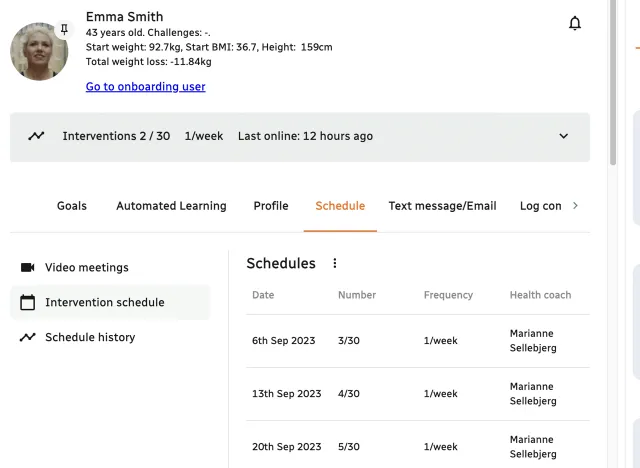Click the calendar icon for Intervention schedule
640x468 pixels.
pyautogui.click(x=28, y=302)
